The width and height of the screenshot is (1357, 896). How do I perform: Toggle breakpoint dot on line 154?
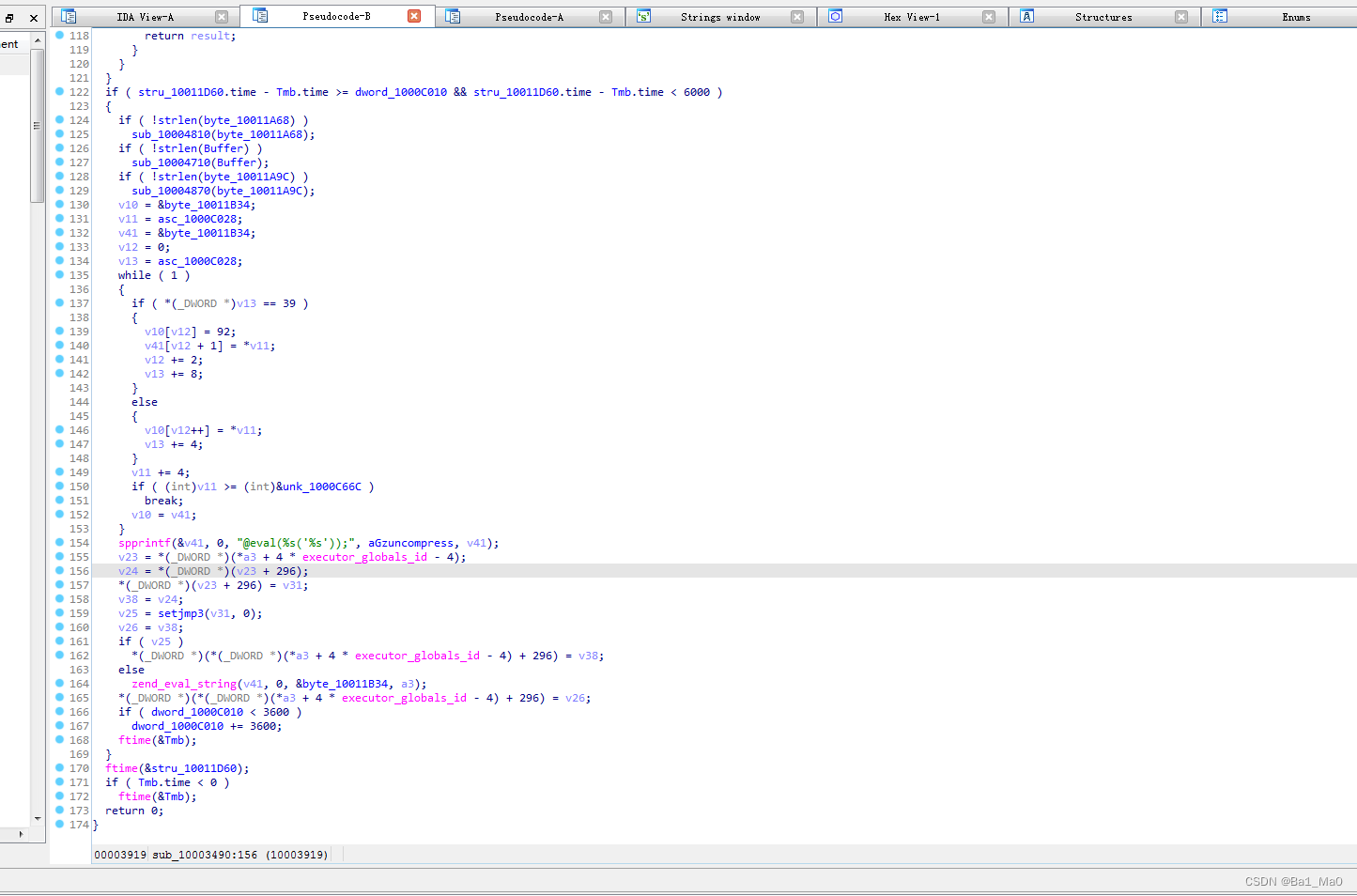(x=59, y=542)
